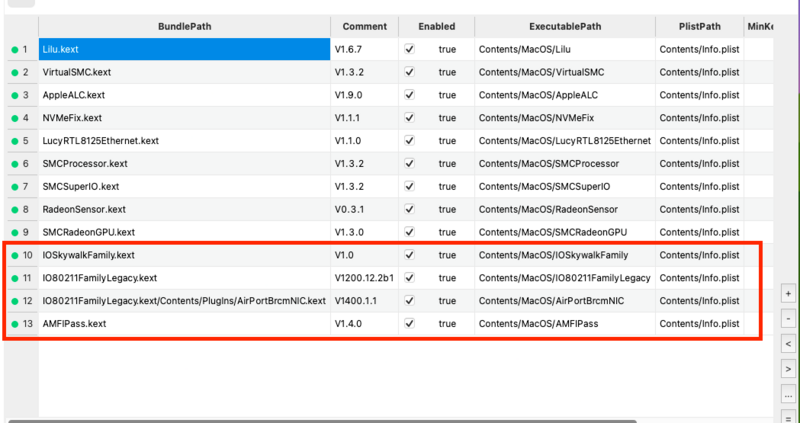Toggle Enabled for SMCRadeonGPU.kext
The image size is (800, 423).
click(409, 232)
